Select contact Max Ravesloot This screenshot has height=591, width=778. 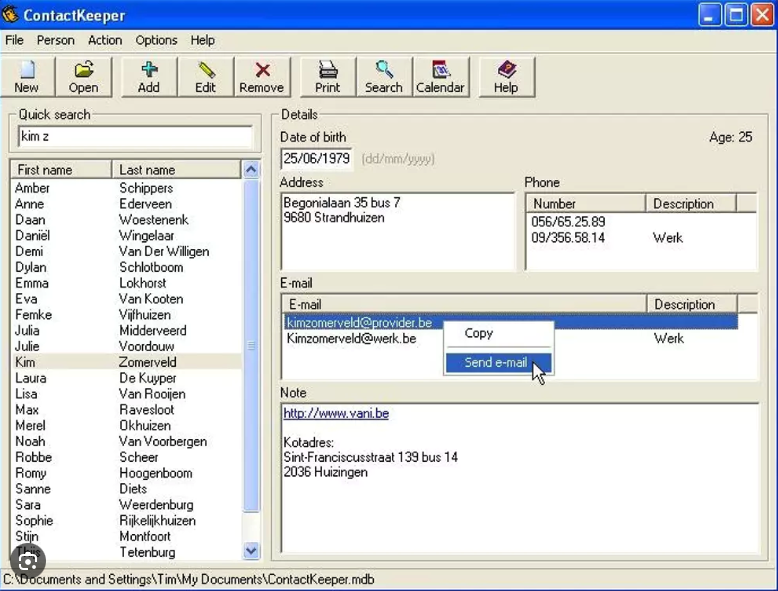127,410
